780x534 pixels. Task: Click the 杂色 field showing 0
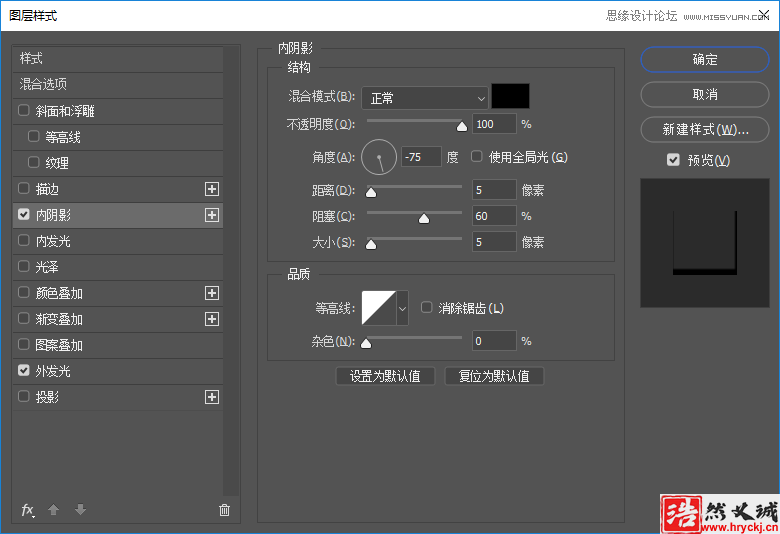(494, 341)
